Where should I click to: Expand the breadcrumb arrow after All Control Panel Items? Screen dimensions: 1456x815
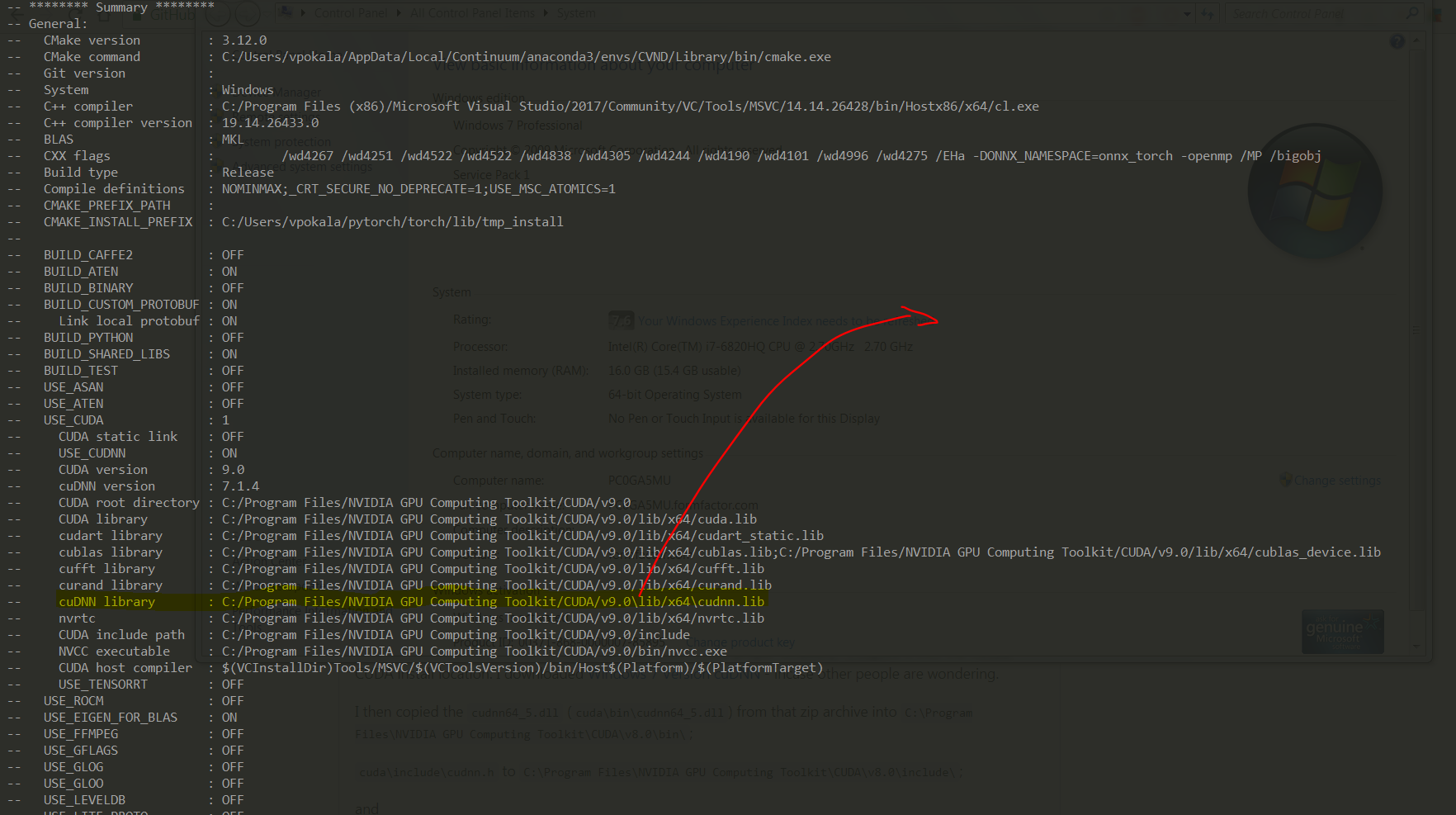point(546,12)
